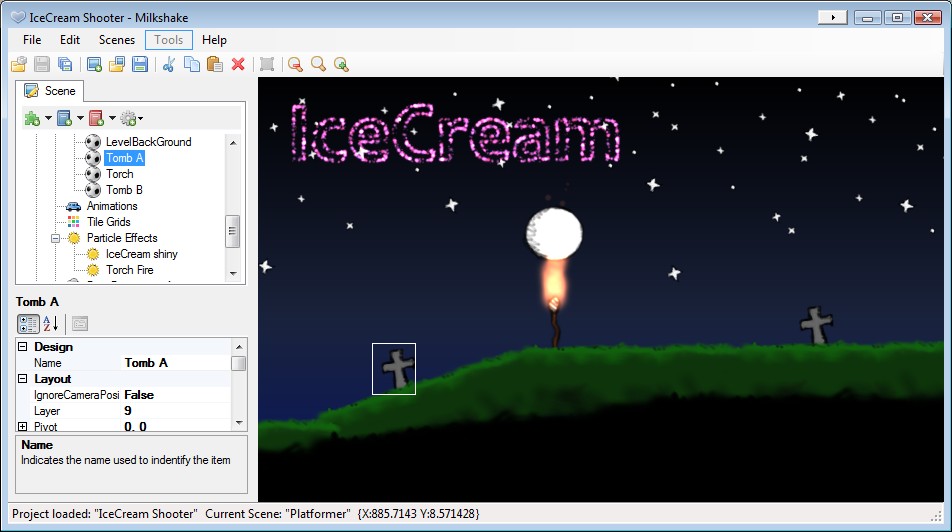Click the Name property value field
This screenshot has width=952, height=532.
[x=177, y=363]
